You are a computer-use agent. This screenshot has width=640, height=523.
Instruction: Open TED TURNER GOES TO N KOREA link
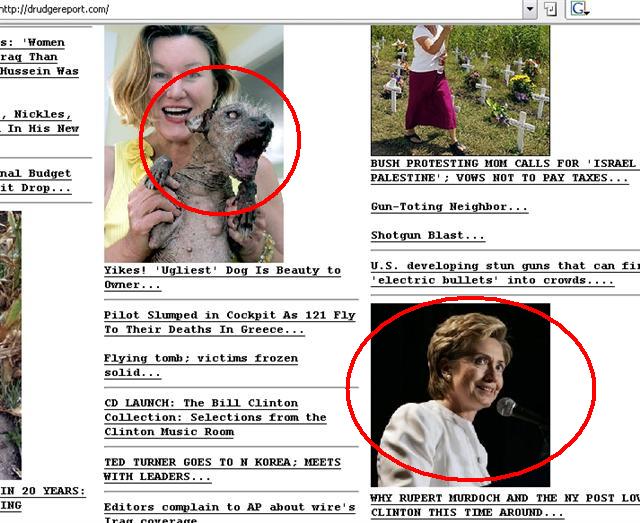point(222,469)
